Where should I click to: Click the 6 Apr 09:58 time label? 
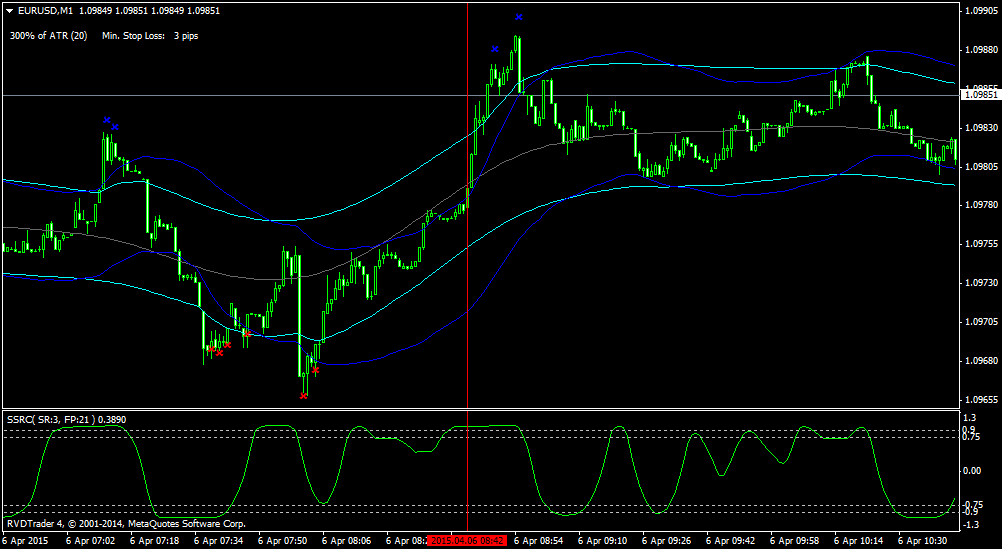click(794, 541)
